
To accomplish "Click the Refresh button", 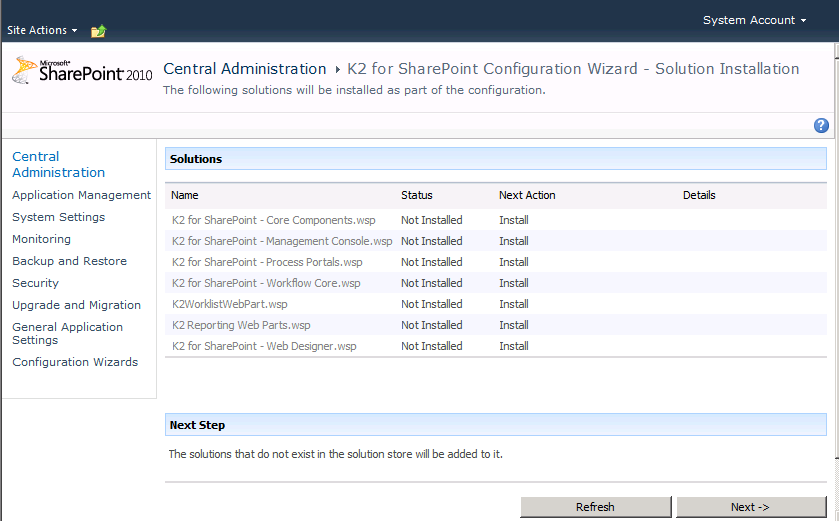I will coord(596,507).
